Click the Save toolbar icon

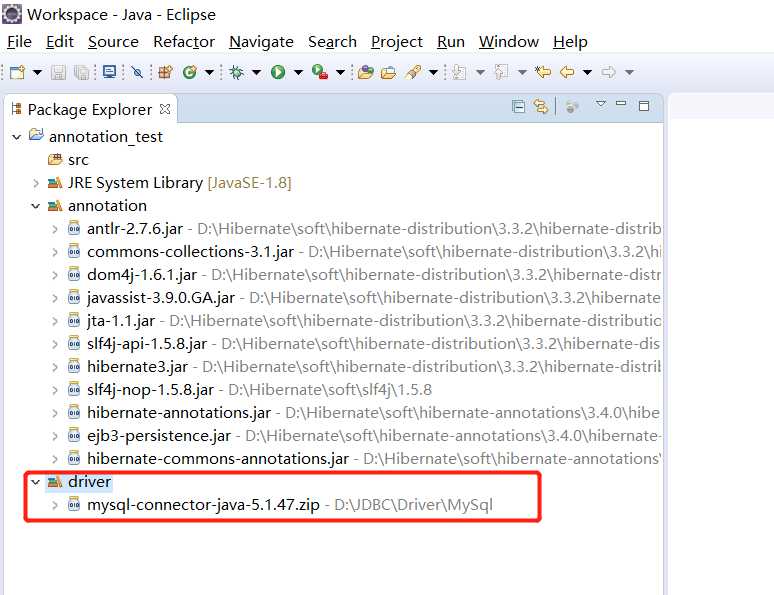tap(58, 73)
